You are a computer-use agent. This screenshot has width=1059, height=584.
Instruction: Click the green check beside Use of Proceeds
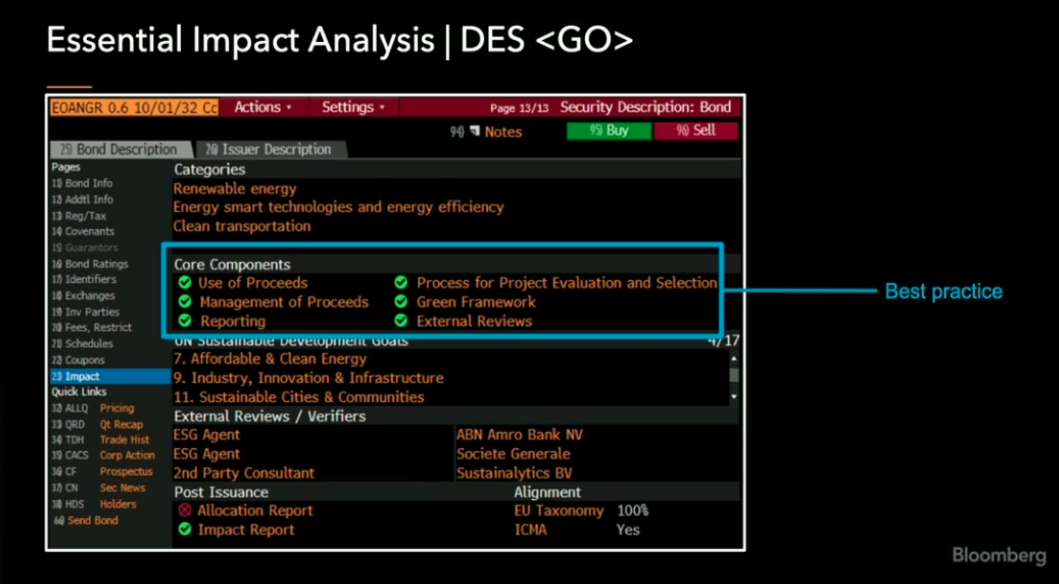(x=185, y=283)
